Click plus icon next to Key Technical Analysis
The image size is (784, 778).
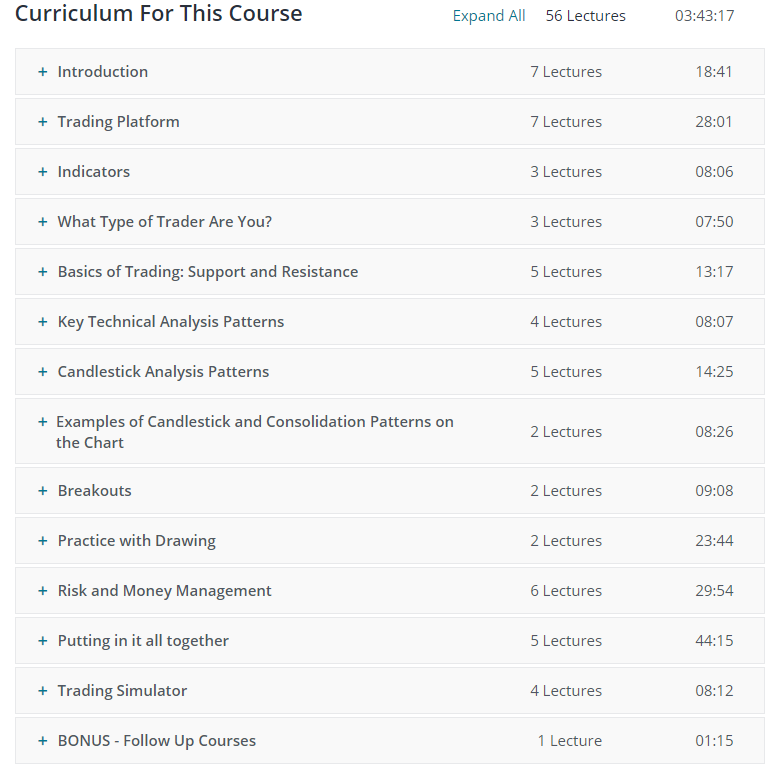43,322
